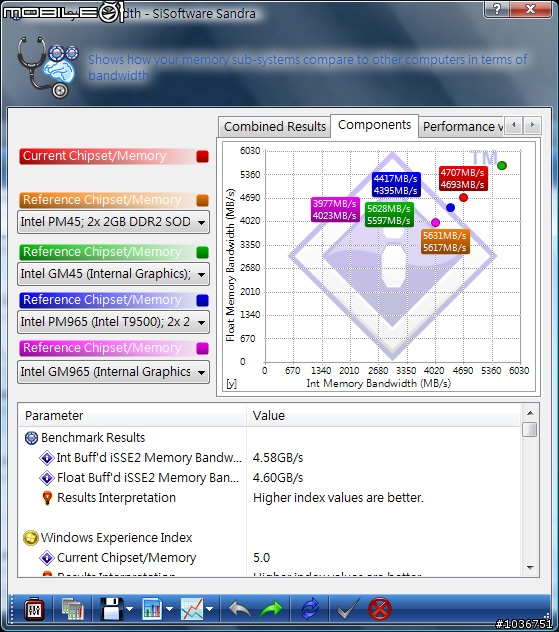This screenshot has width=559, height=632.
Task: Toggle the magenta Reference Chipset/Memory color box
Action: (202, 348)
